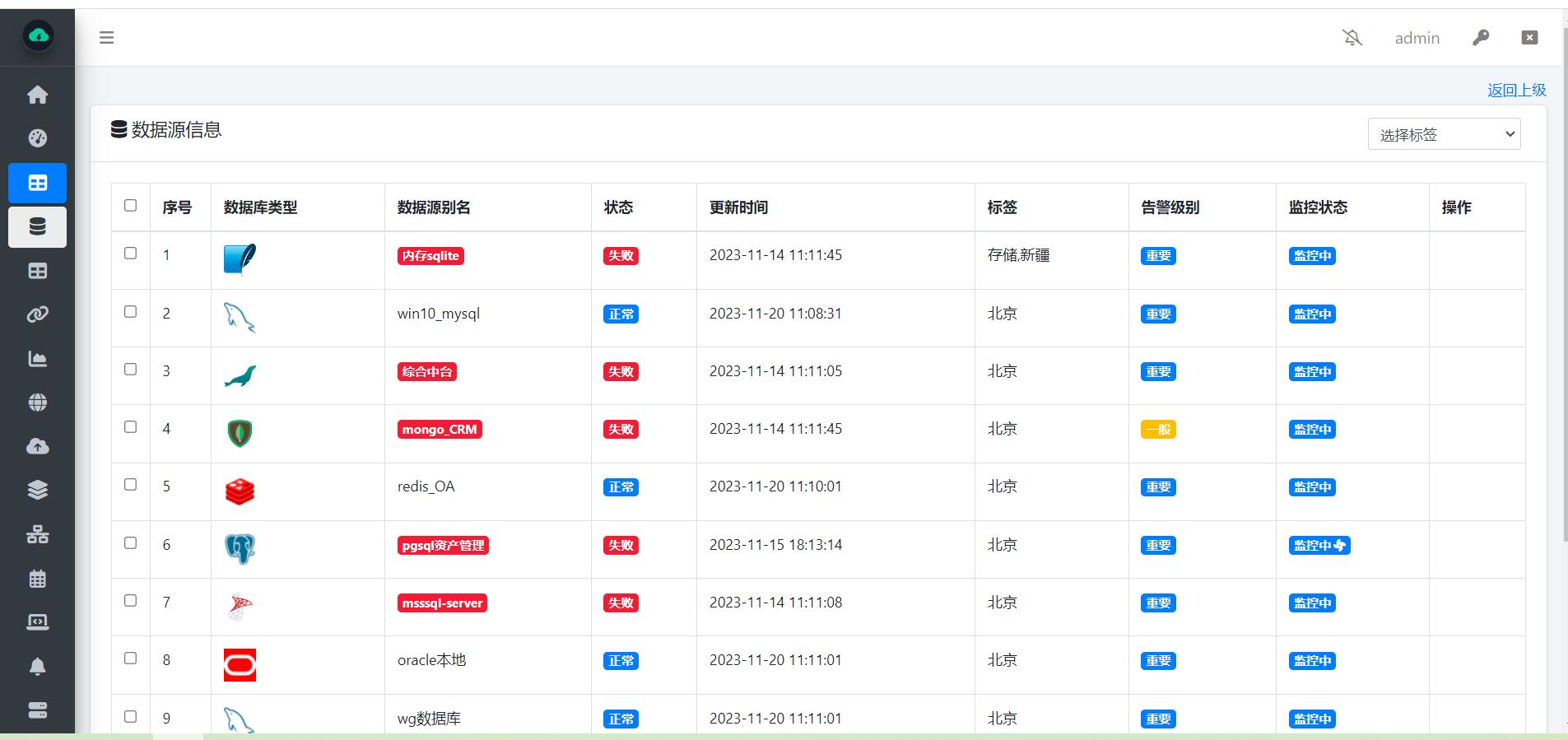
Task: Click the 存储,新疆 tag cell
Action: tap(1019, 255)
